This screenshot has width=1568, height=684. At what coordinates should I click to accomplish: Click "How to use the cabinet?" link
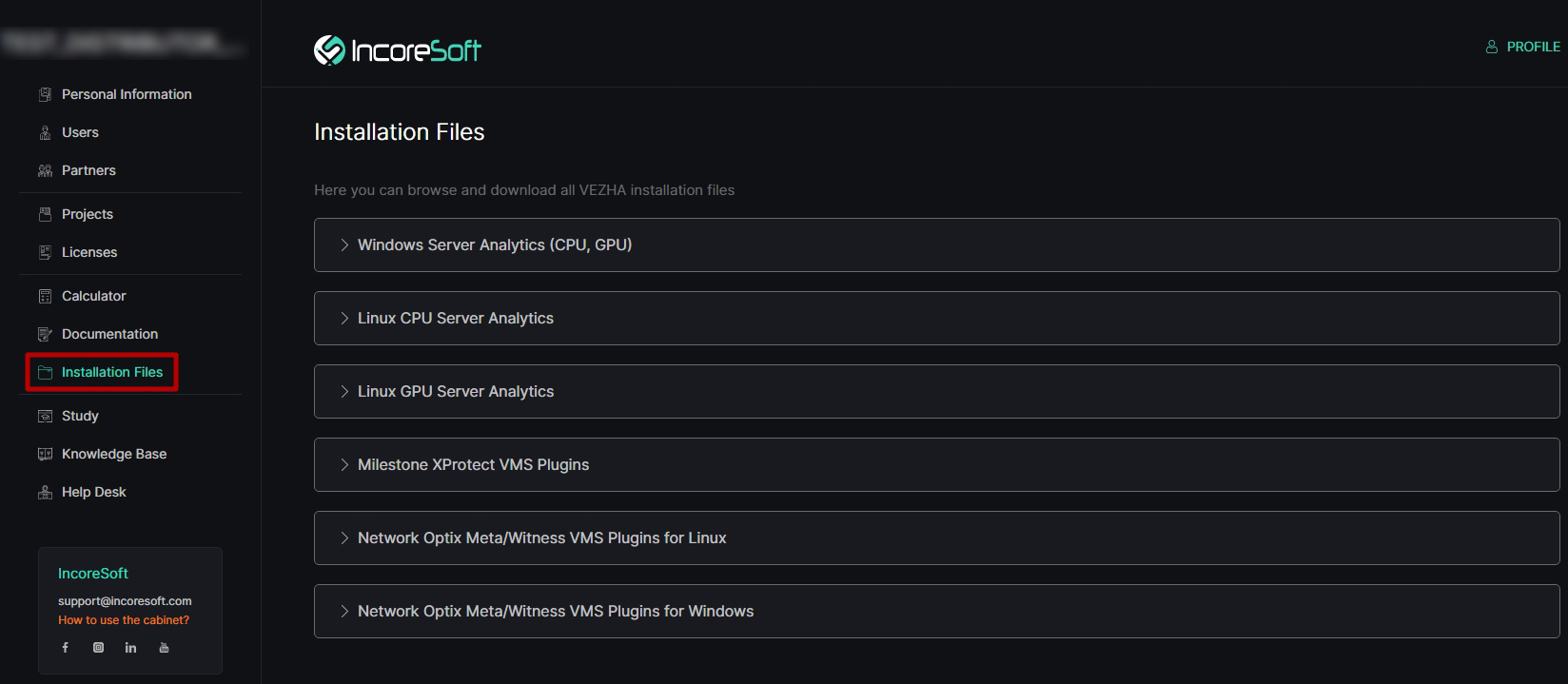point(124,619)
